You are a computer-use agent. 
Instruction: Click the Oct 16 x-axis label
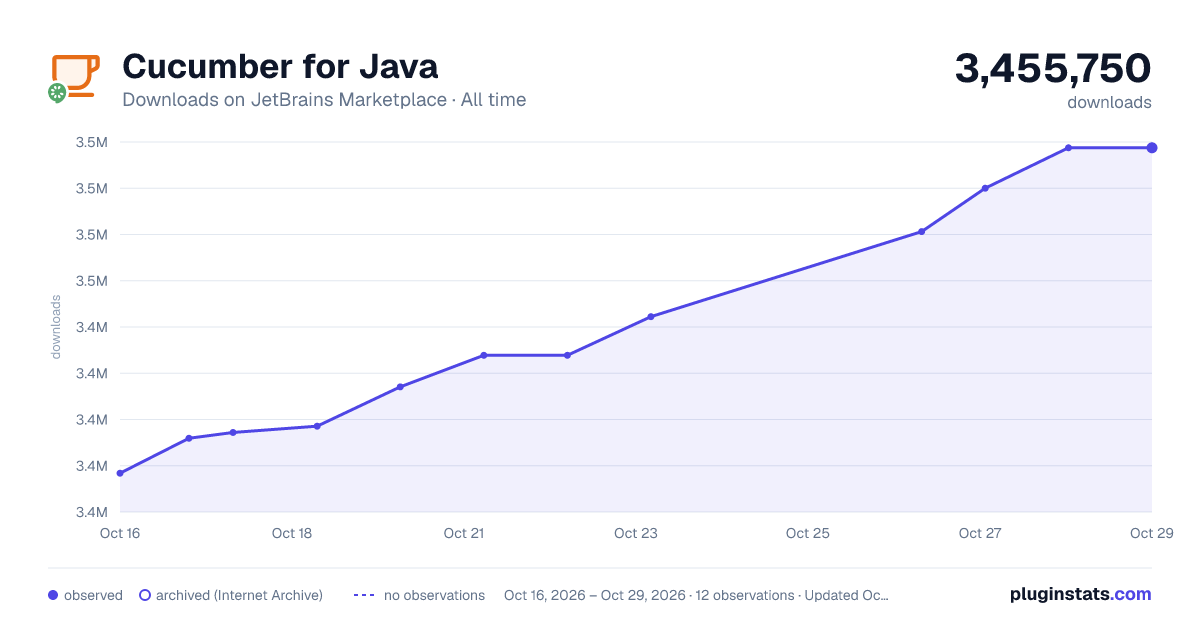point(120,533)
